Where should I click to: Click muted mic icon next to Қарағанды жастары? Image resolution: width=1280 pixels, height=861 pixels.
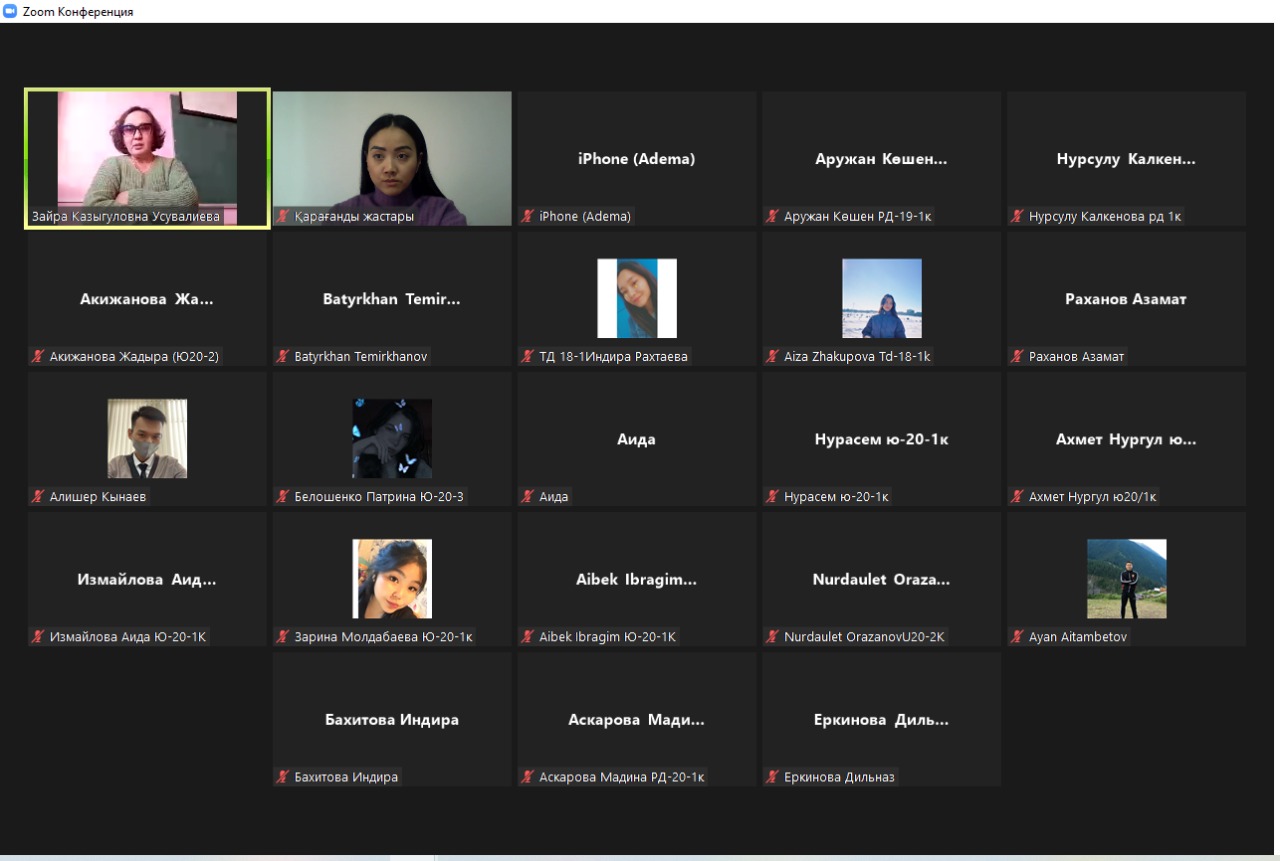(283, 216)
